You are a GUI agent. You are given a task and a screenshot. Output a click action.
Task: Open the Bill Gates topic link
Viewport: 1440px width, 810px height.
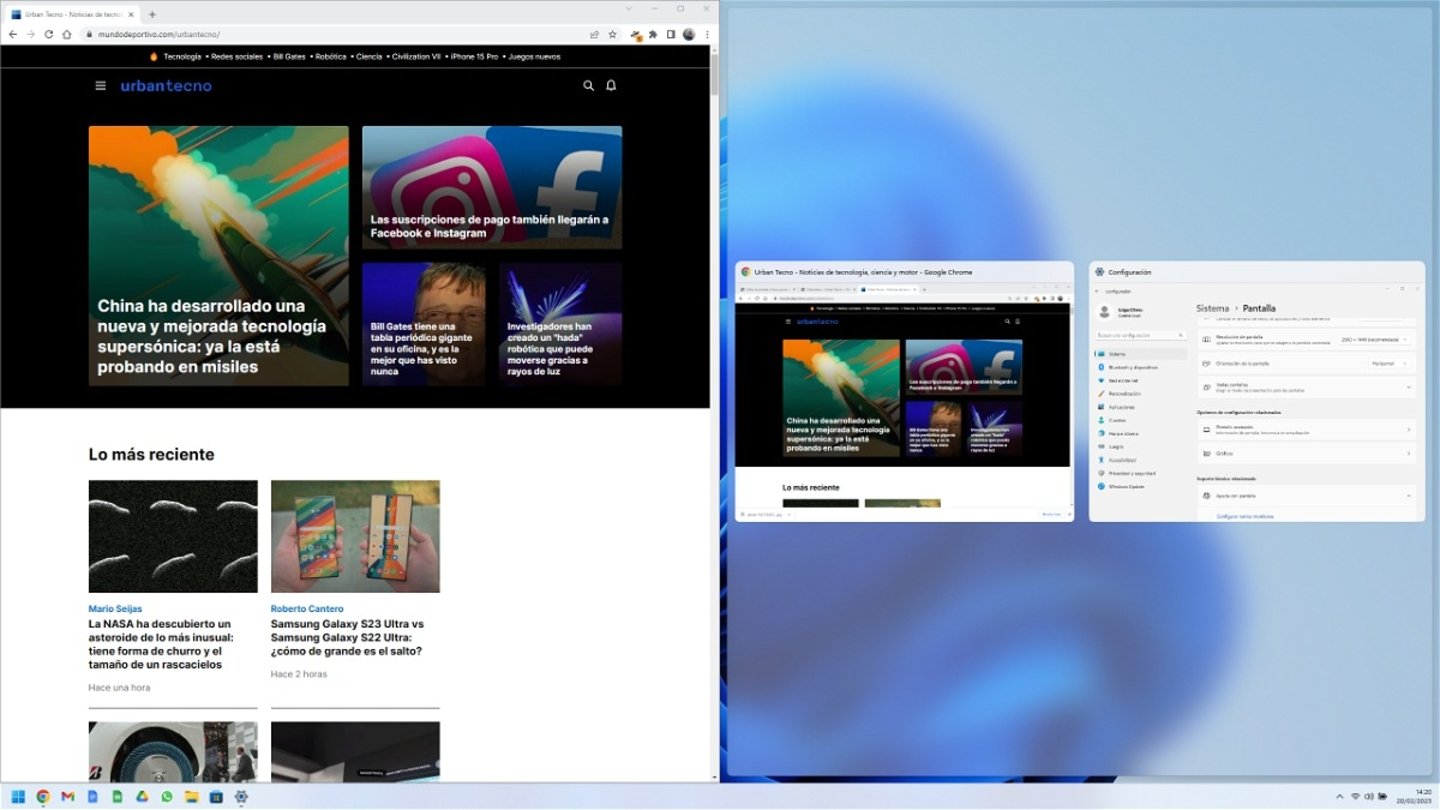coord(289,57)
